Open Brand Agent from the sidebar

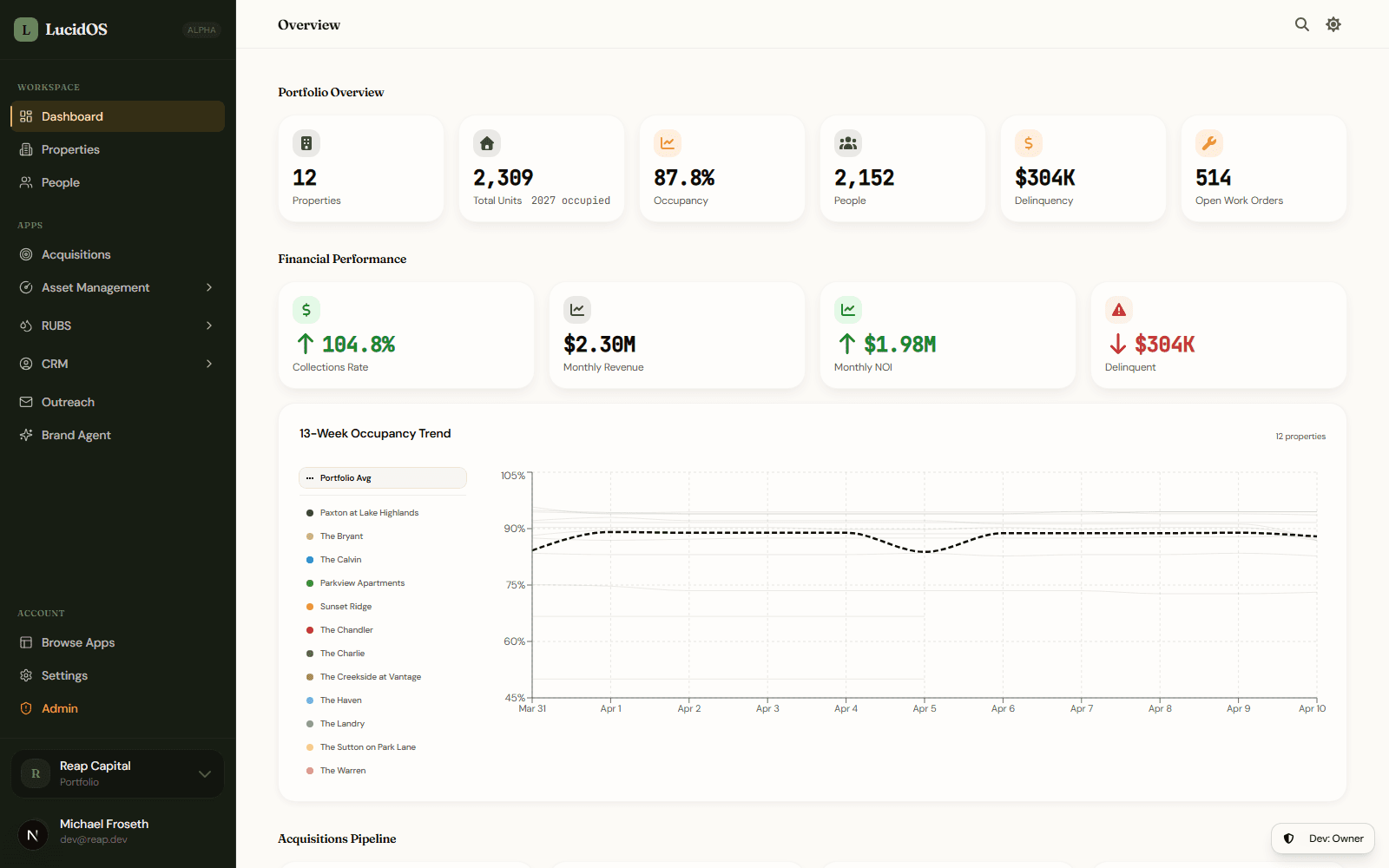[x=117, y=435]
